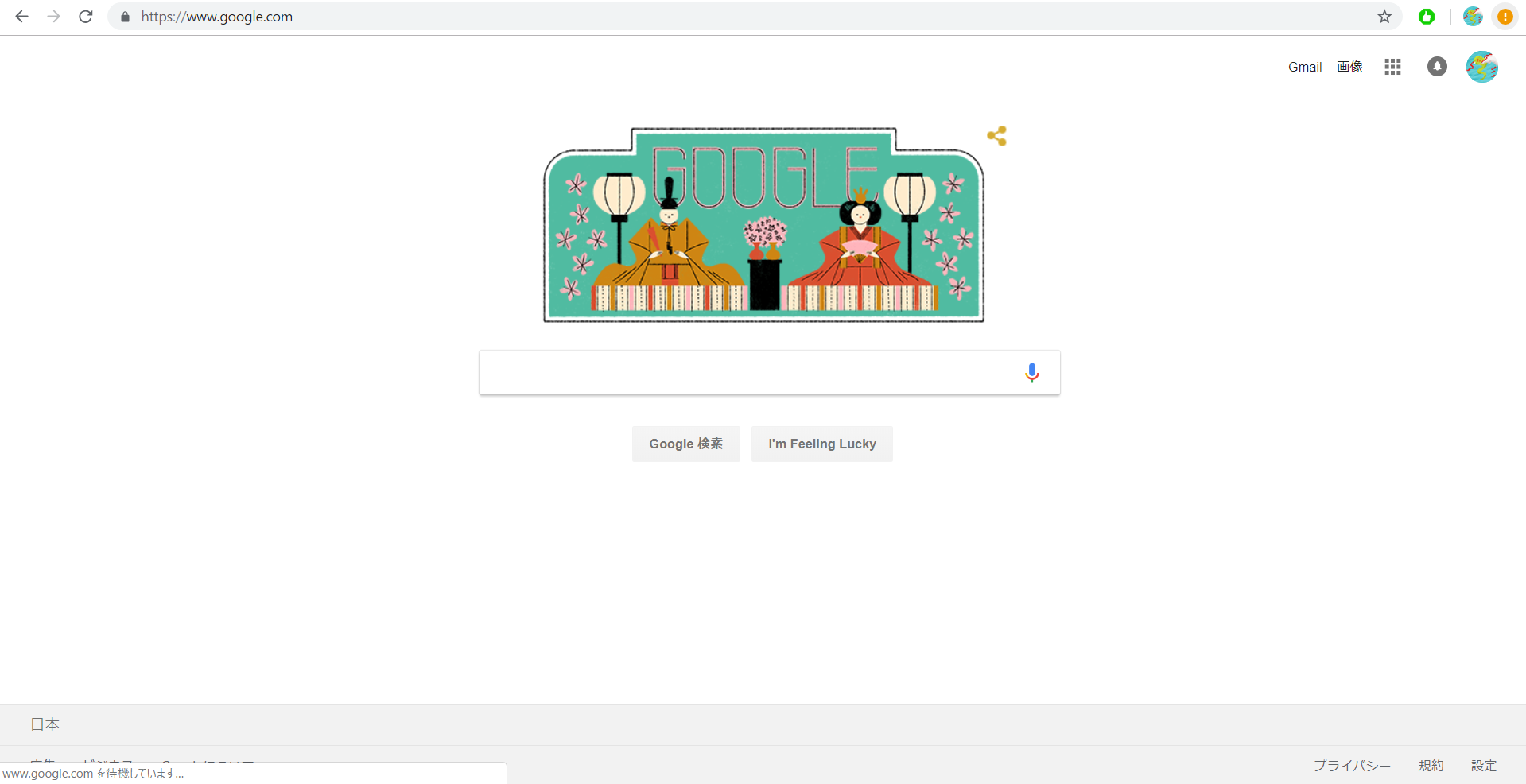This screenshot has height=784, width=1526.
Task: Open Google notifications bell
Action: (1437, 67)
